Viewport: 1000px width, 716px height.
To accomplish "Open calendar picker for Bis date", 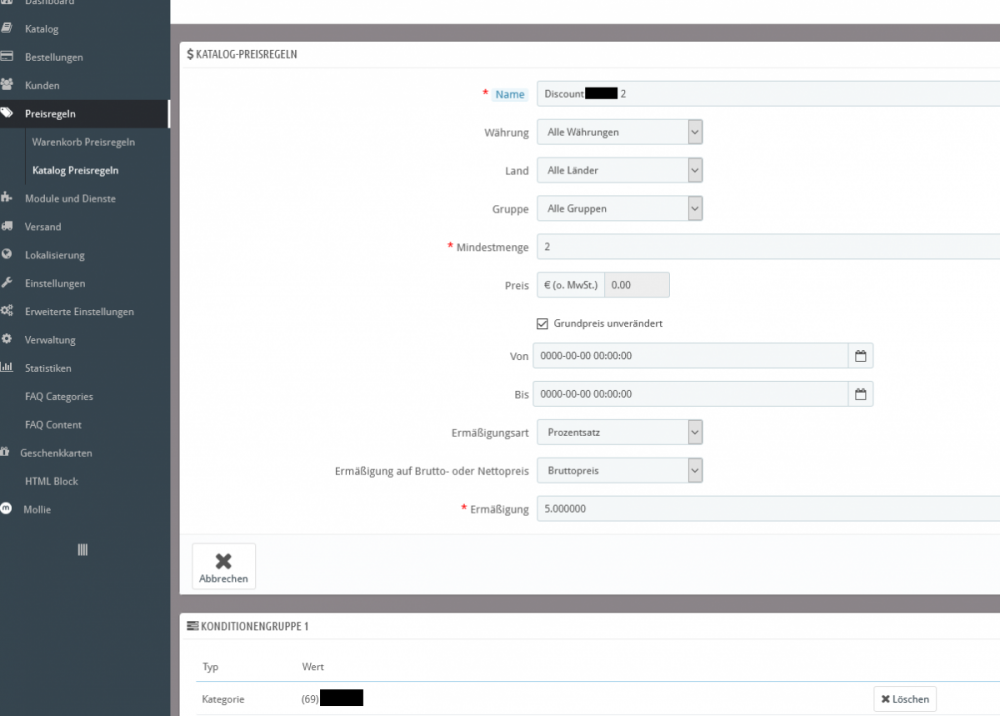I will point(860,395).
